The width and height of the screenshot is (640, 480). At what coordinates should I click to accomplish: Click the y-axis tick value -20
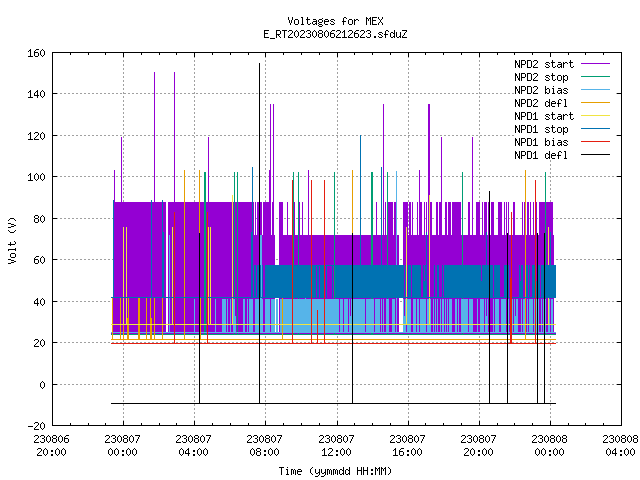(x=36, y=426)
